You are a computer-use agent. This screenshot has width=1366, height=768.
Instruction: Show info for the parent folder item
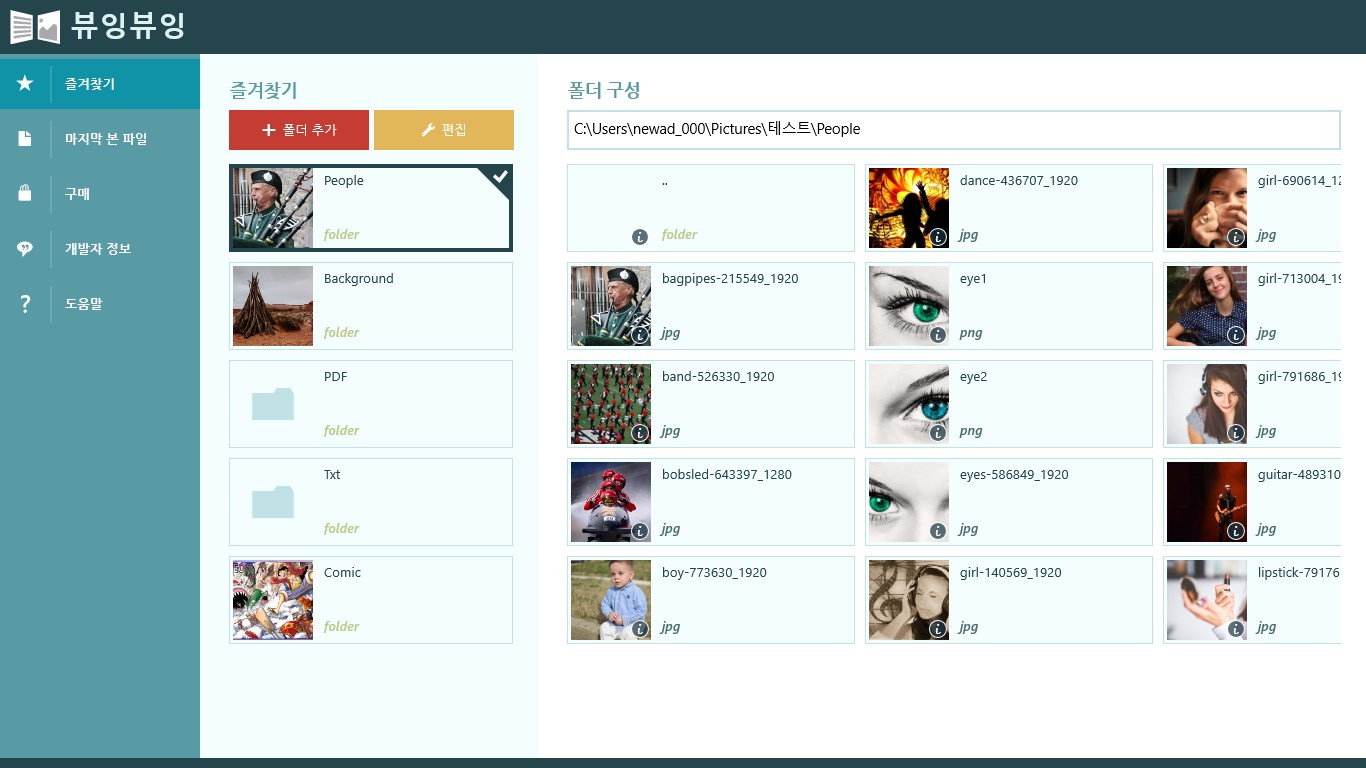tap(640, 237)
